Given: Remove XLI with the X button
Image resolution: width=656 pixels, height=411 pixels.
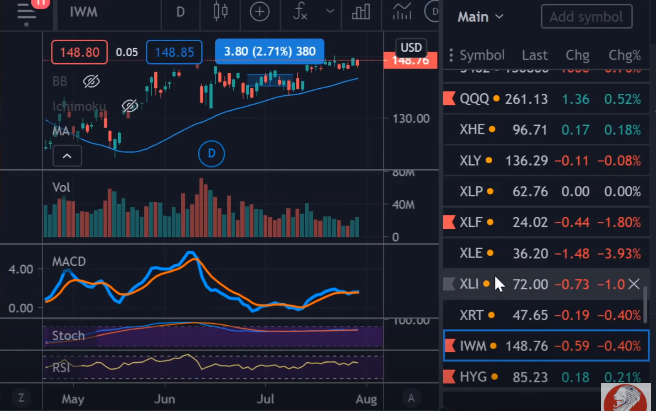Looking at the screenshot, I should point(634,284).
